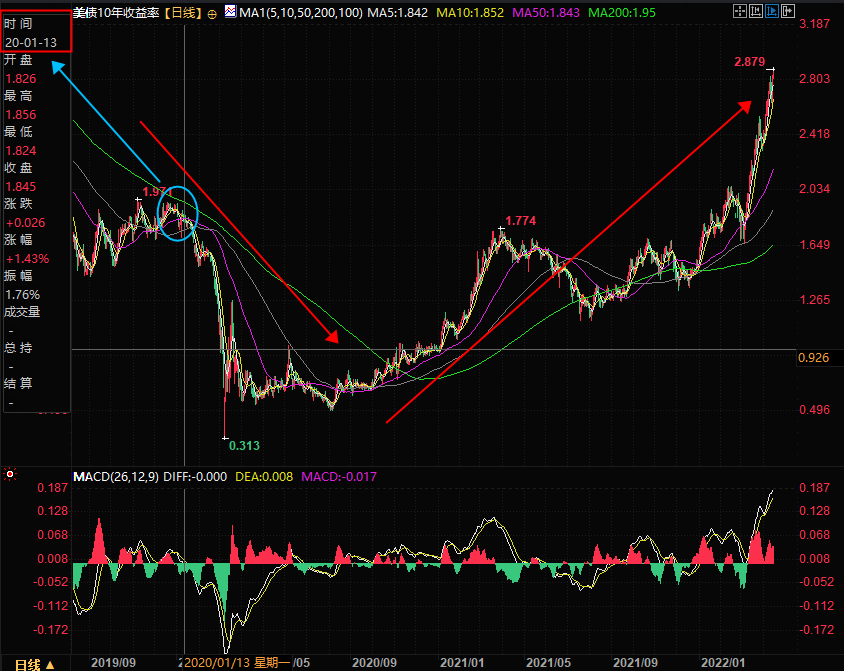Click the MA1 indicator chart icon
The height and width of the screenshot is (671, 844).
pyautogui.click(x=230, y=11)
